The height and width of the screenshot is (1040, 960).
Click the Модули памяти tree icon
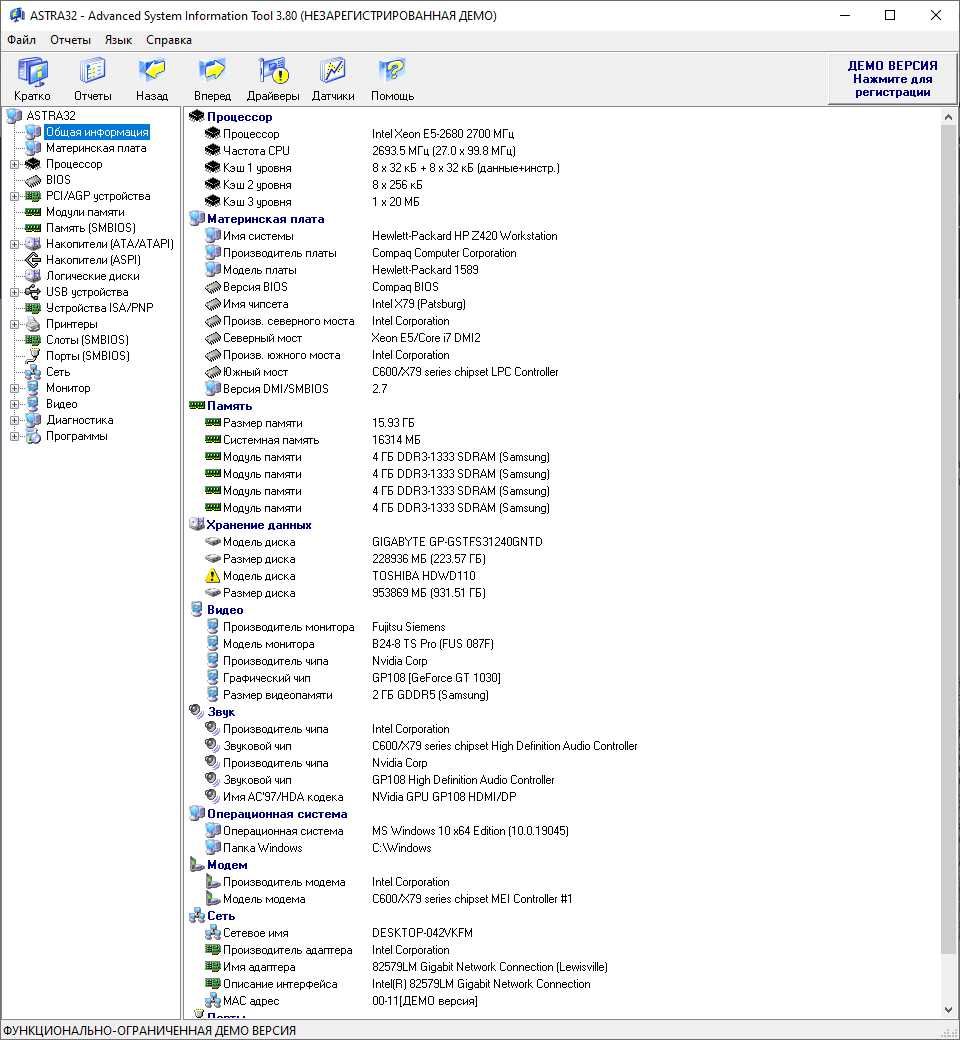click(x=33, y=212)
